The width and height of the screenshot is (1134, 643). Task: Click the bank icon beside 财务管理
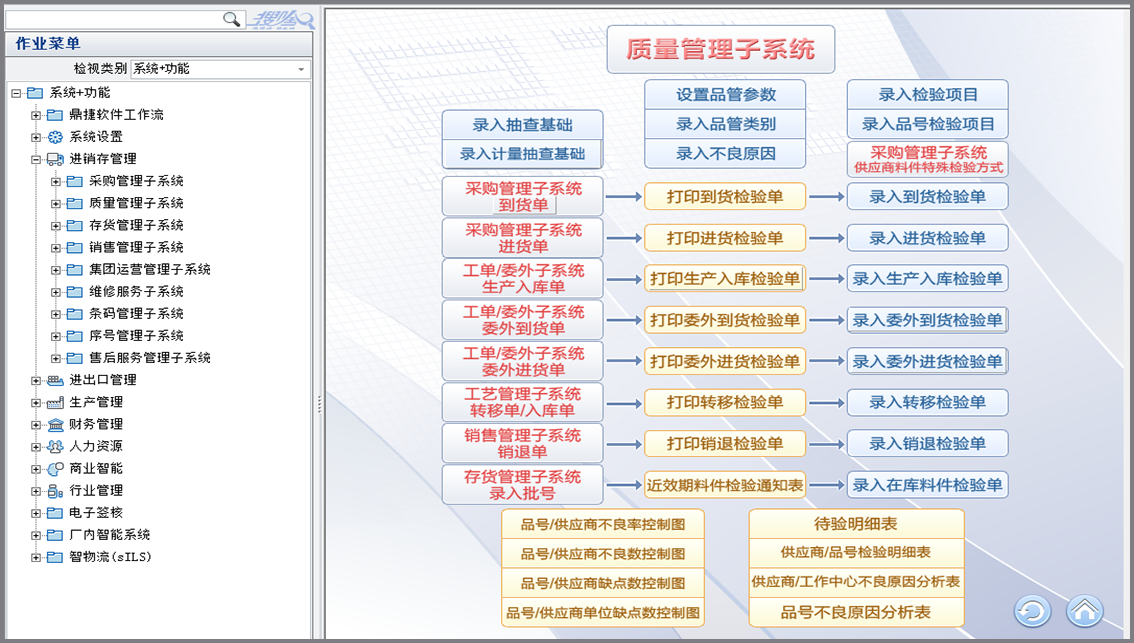click(x=55, y=424)
